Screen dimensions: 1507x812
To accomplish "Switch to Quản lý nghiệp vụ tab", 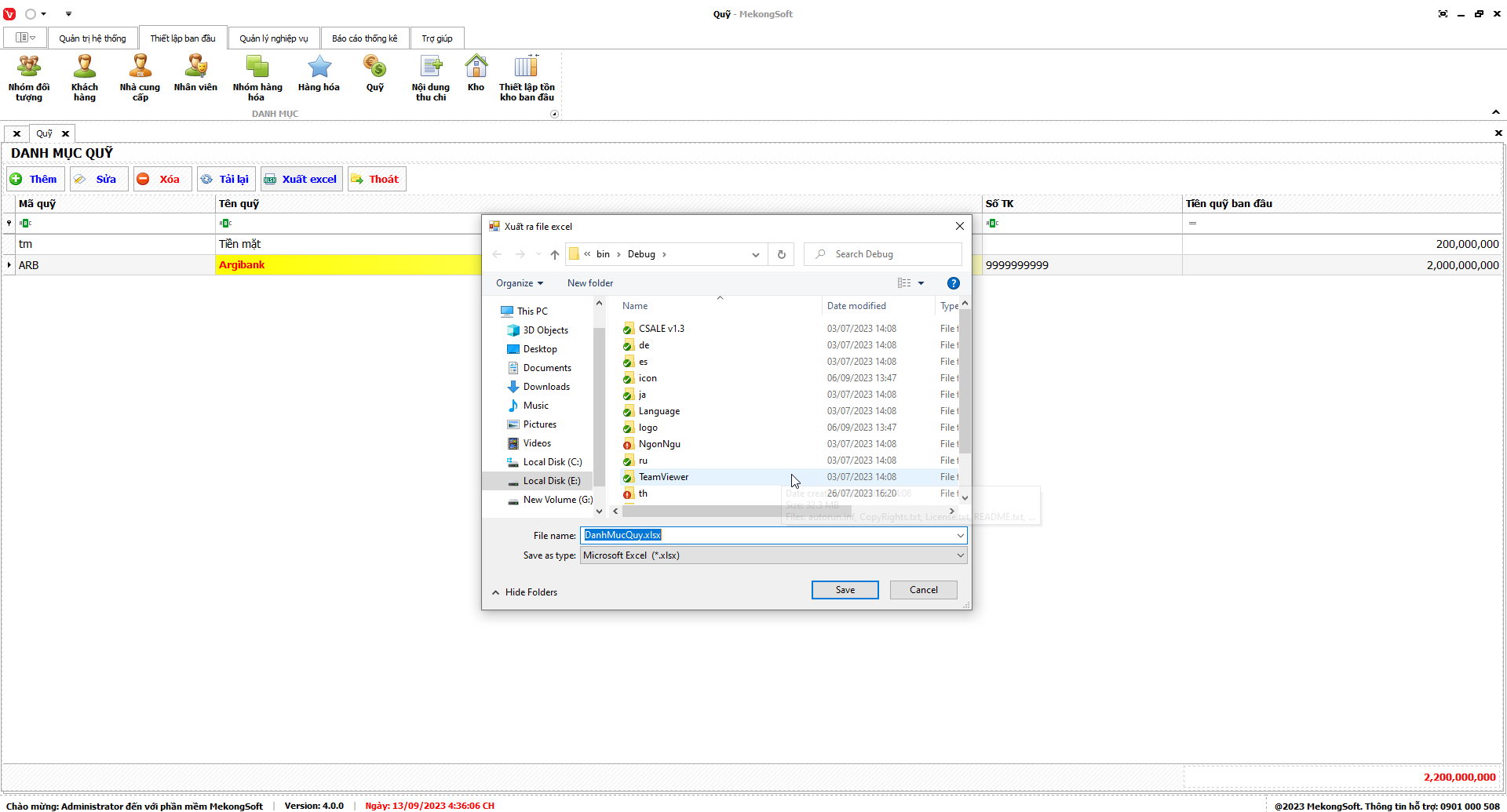I will click(274, 38).
